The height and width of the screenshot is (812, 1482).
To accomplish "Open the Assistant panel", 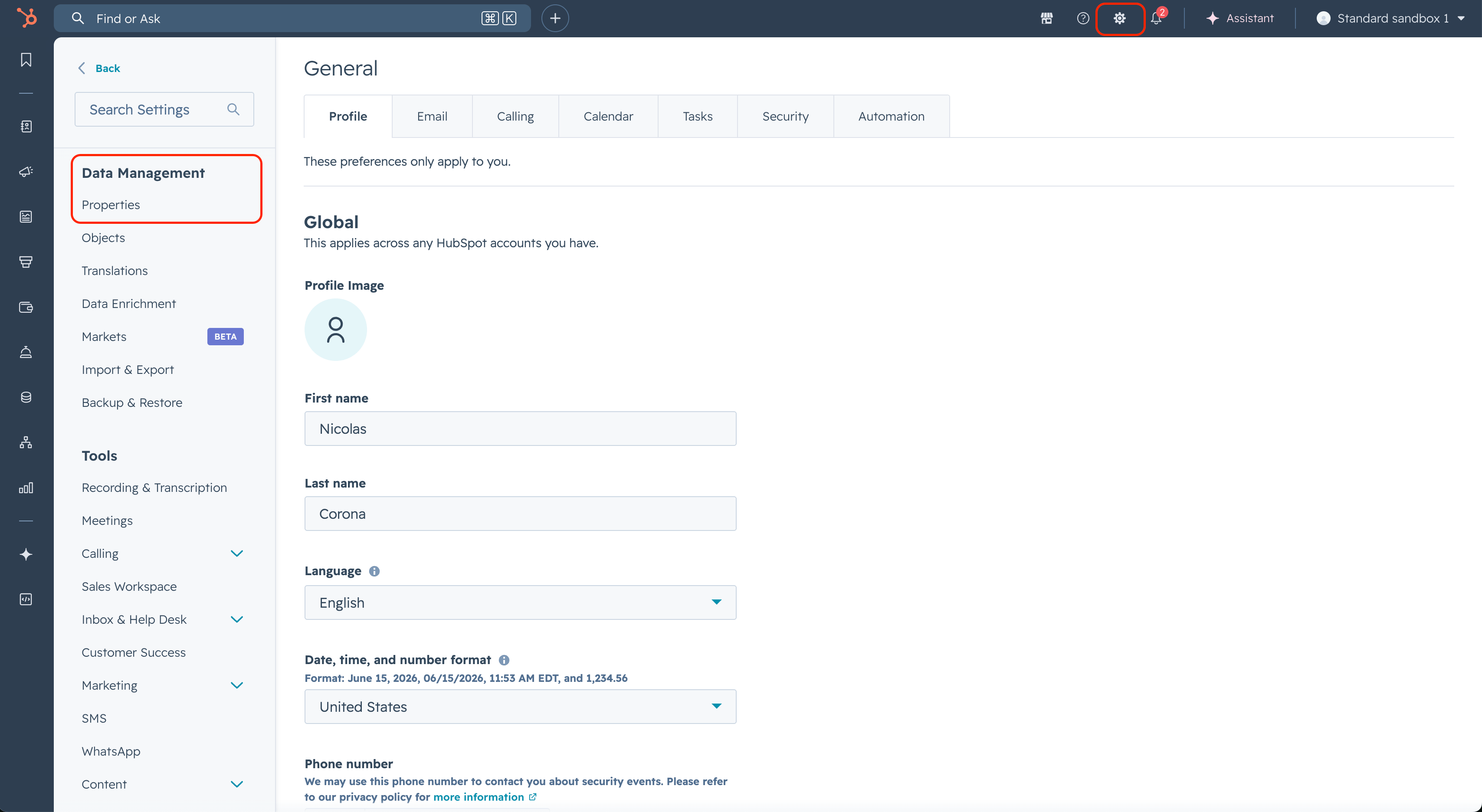I will tap(1240, 18).
